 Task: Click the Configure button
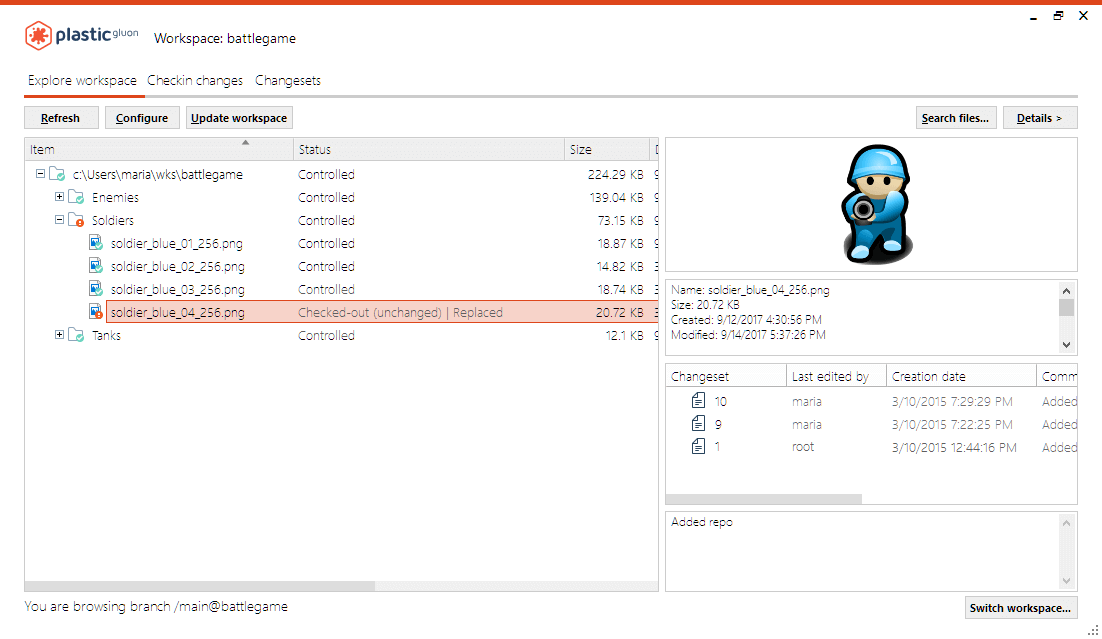tap(142, 118)
